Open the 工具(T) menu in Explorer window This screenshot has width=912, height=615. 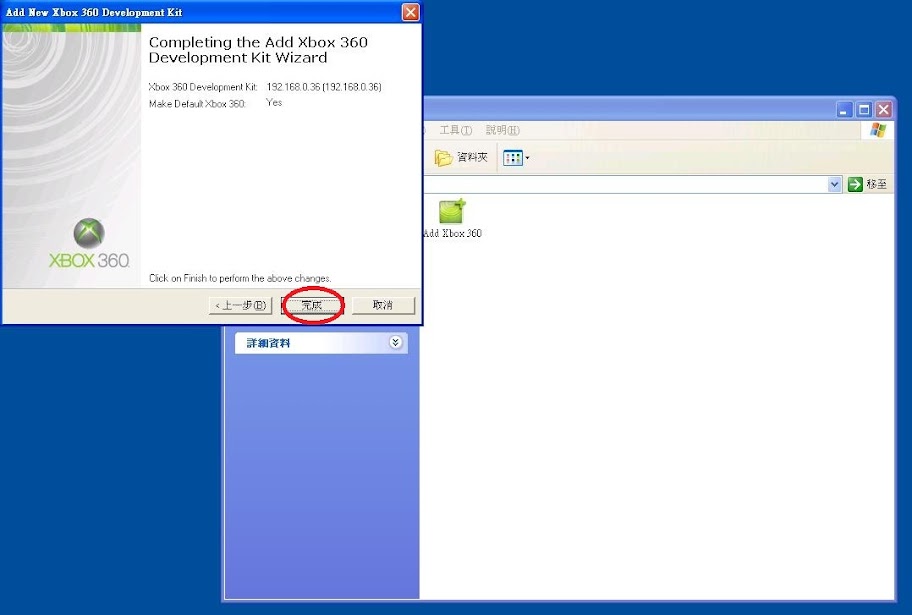(x=455, y=130)
